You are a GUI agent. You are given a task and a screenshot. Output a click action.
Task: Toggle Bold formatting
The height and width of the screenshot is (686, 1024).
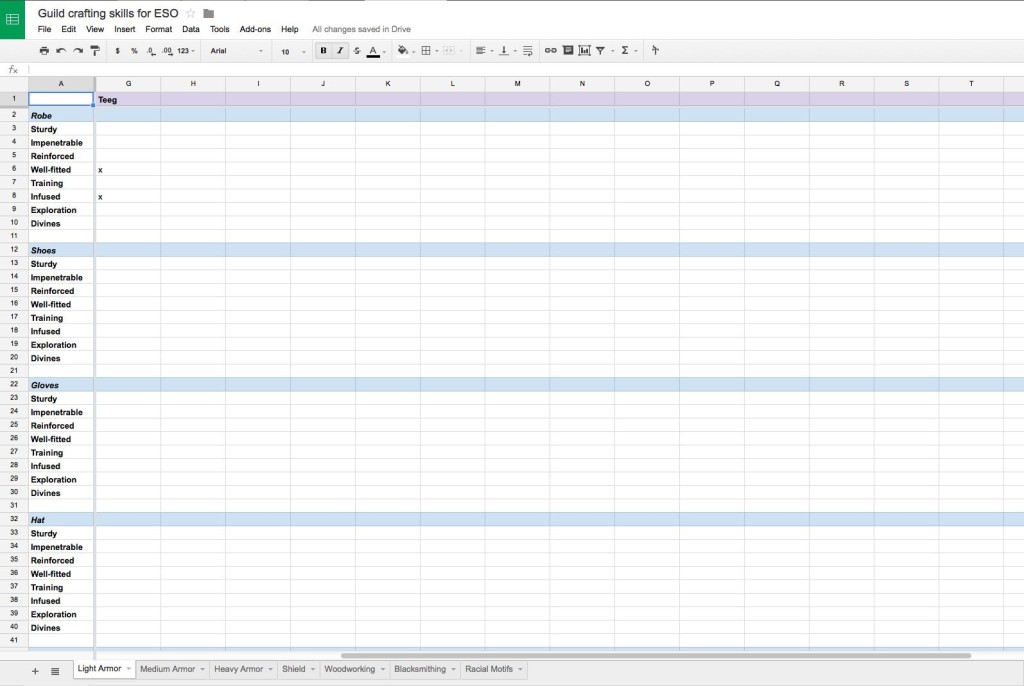[323, 51]
